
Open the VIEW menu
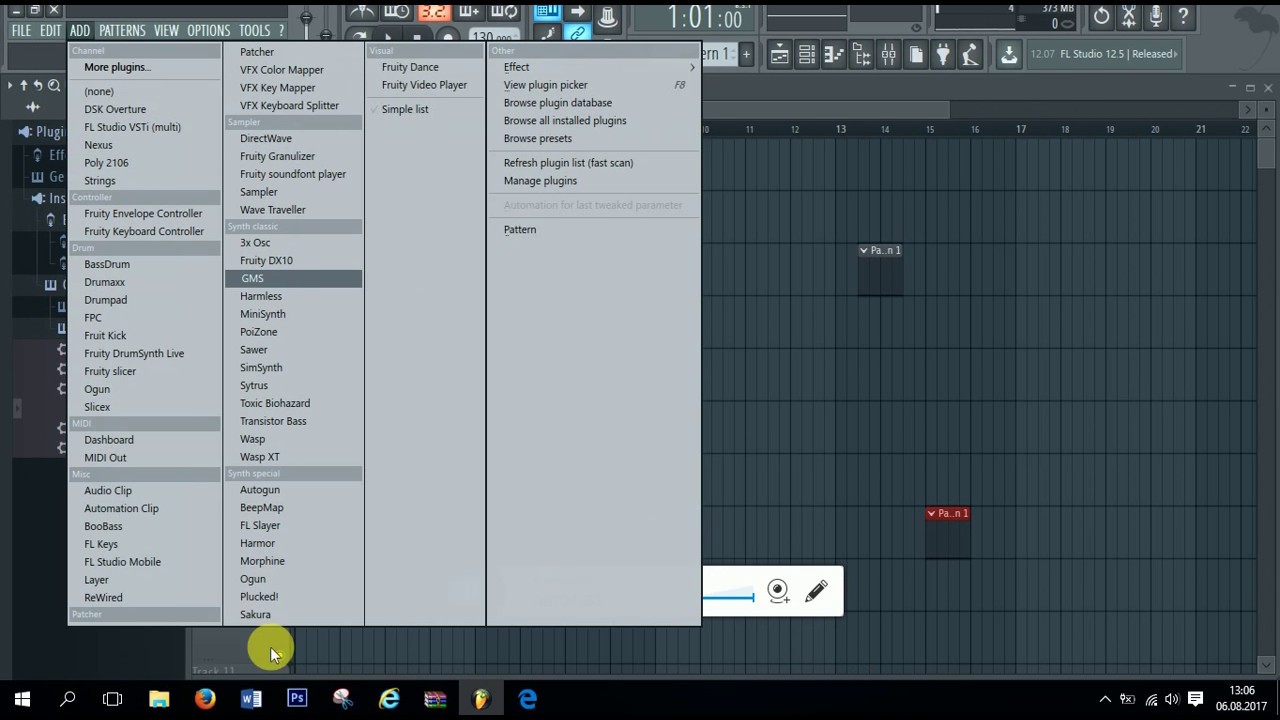(166, 31)
